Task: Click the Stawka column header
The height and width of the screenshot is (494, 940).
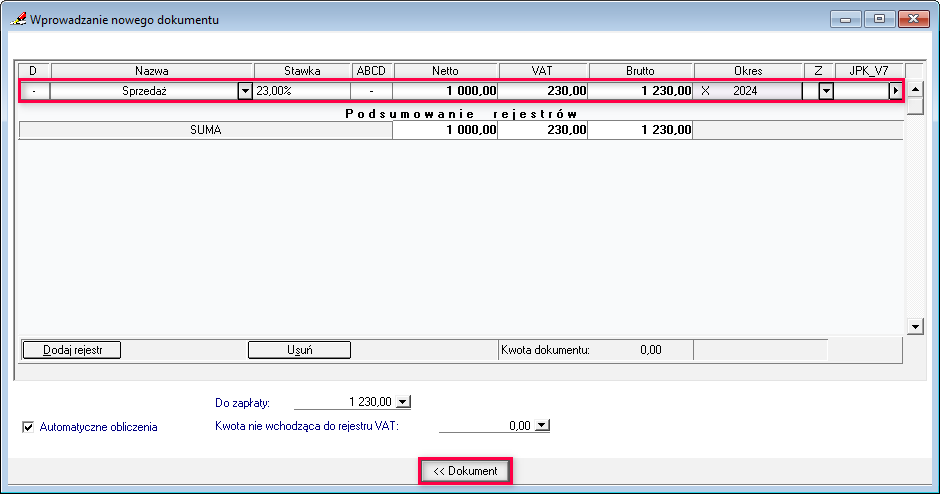Action: click(302, 71)
